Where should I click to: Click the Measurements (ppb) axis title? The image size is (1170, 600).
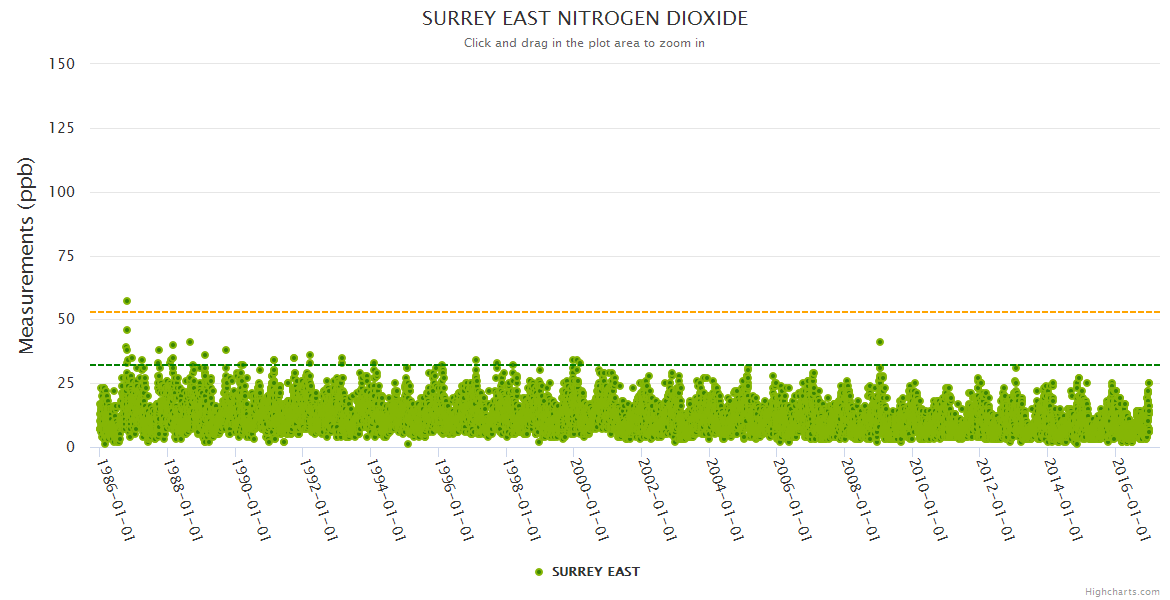click(27, 255)
